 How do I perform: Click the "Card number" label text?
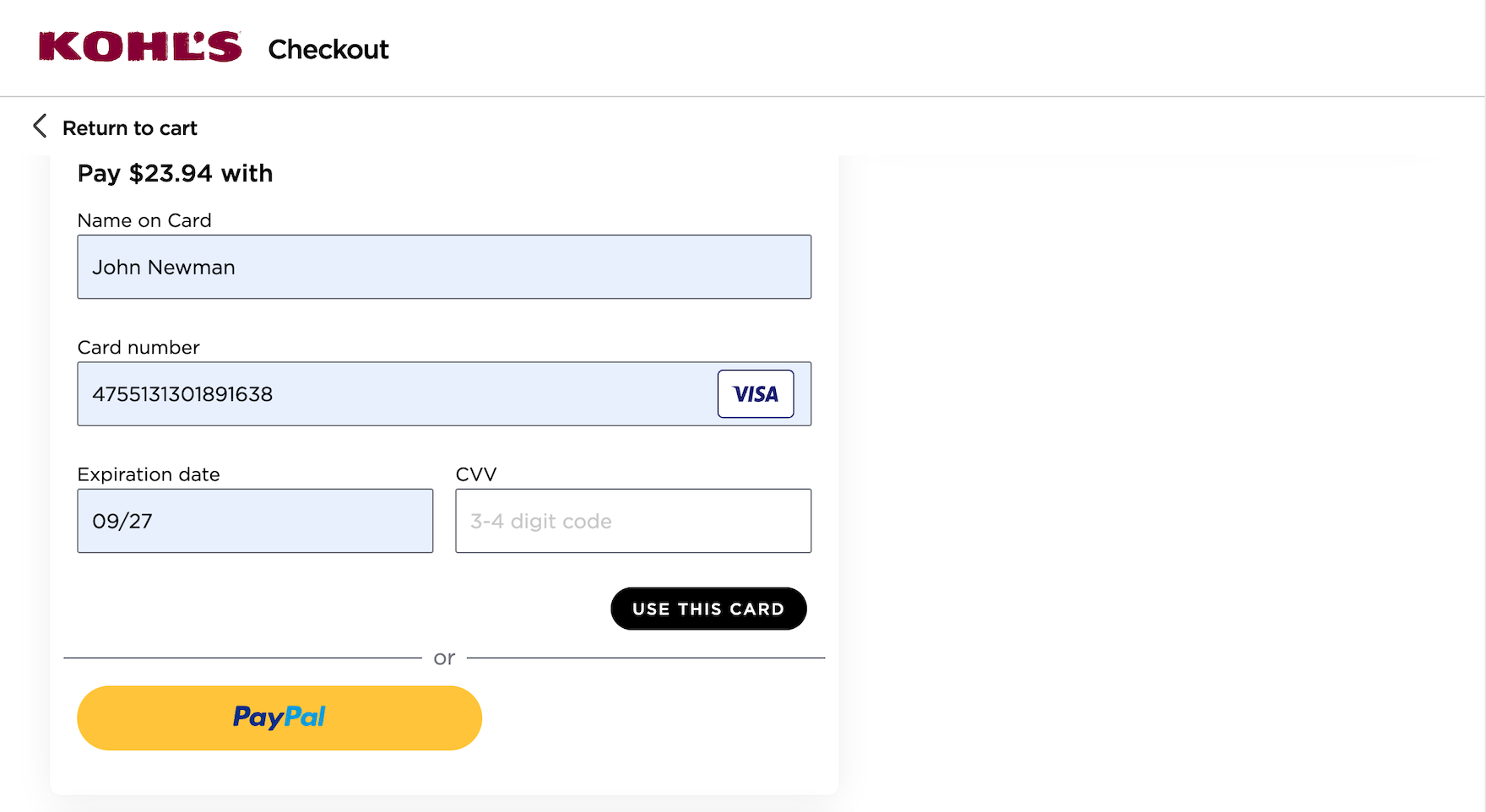pyautogui.click(x=138, y=348)
